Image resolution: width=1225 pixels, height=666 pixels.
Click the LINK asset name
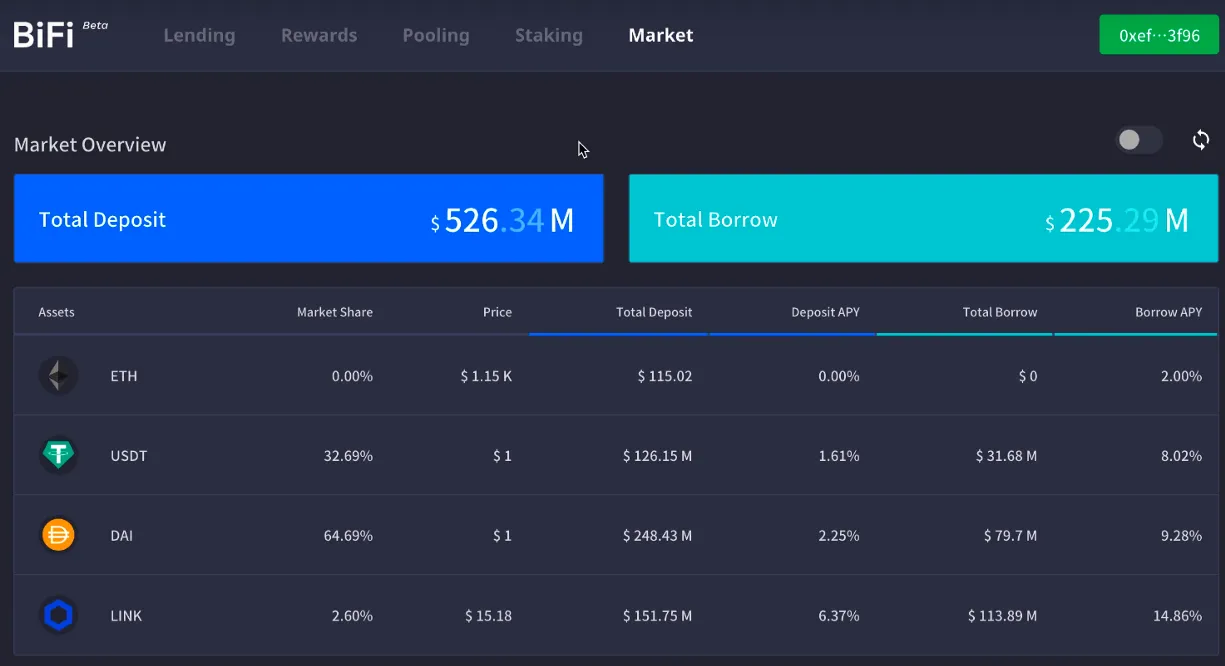click(x=126, y=616)
